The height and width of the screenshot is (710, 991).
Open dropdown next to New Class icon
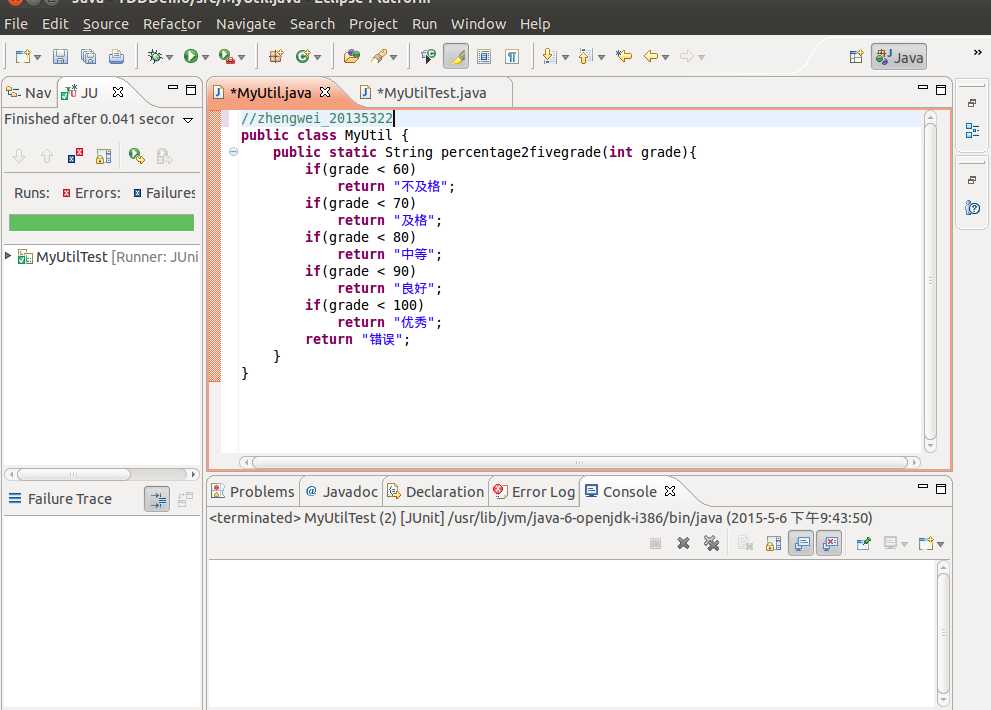tap(318, 58)
